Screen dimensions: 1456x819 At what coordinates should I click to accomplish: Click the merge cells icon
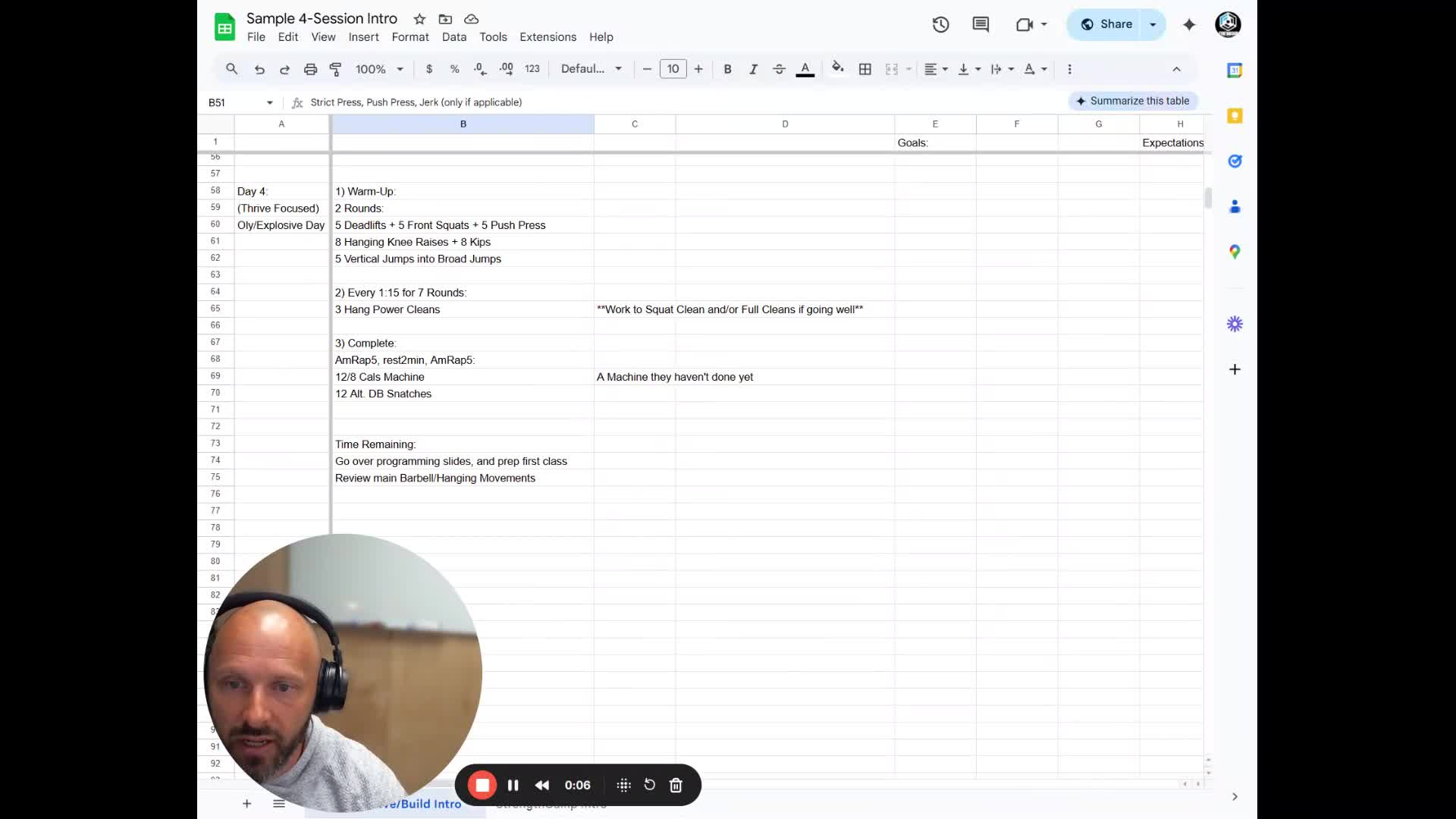pos(892,69)
